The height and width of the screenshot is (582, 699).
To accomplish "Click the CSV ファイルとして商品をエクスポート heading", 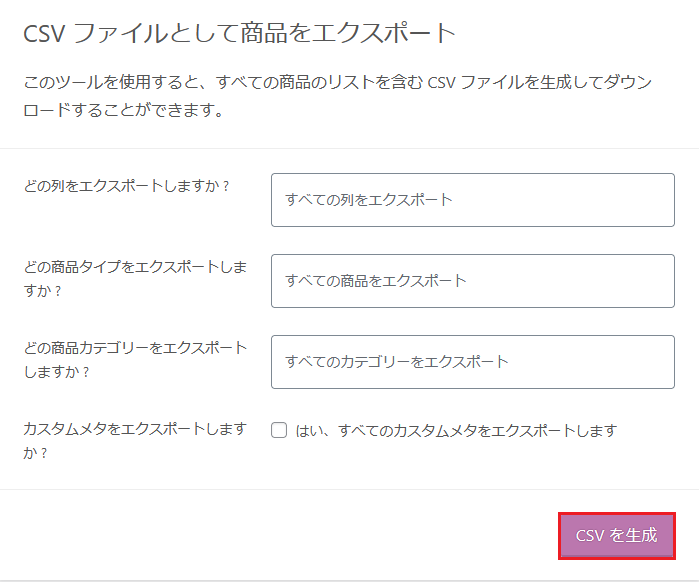I will coord(239,33).
